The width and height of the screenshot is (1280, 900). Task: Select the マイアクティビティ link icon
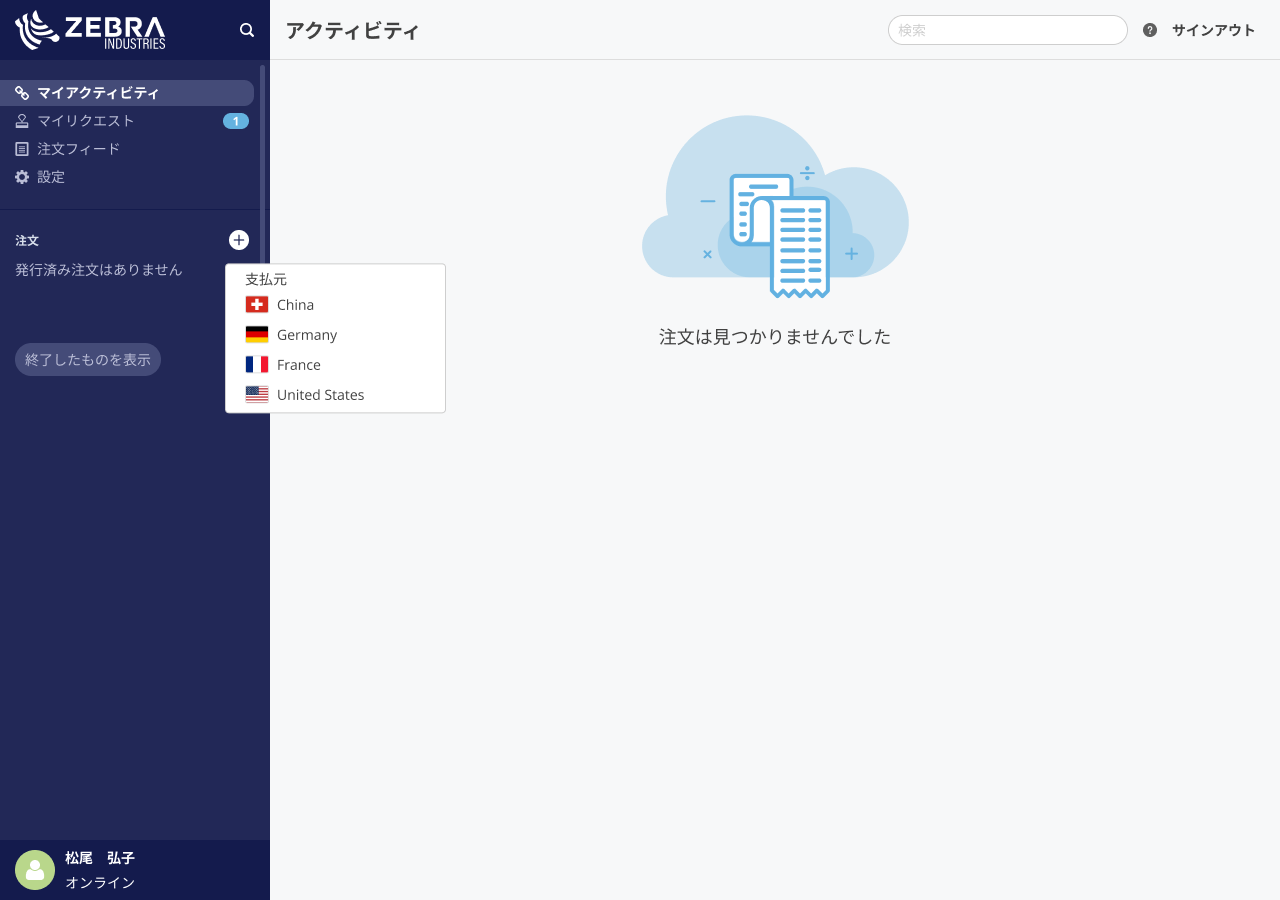point(22,92)
